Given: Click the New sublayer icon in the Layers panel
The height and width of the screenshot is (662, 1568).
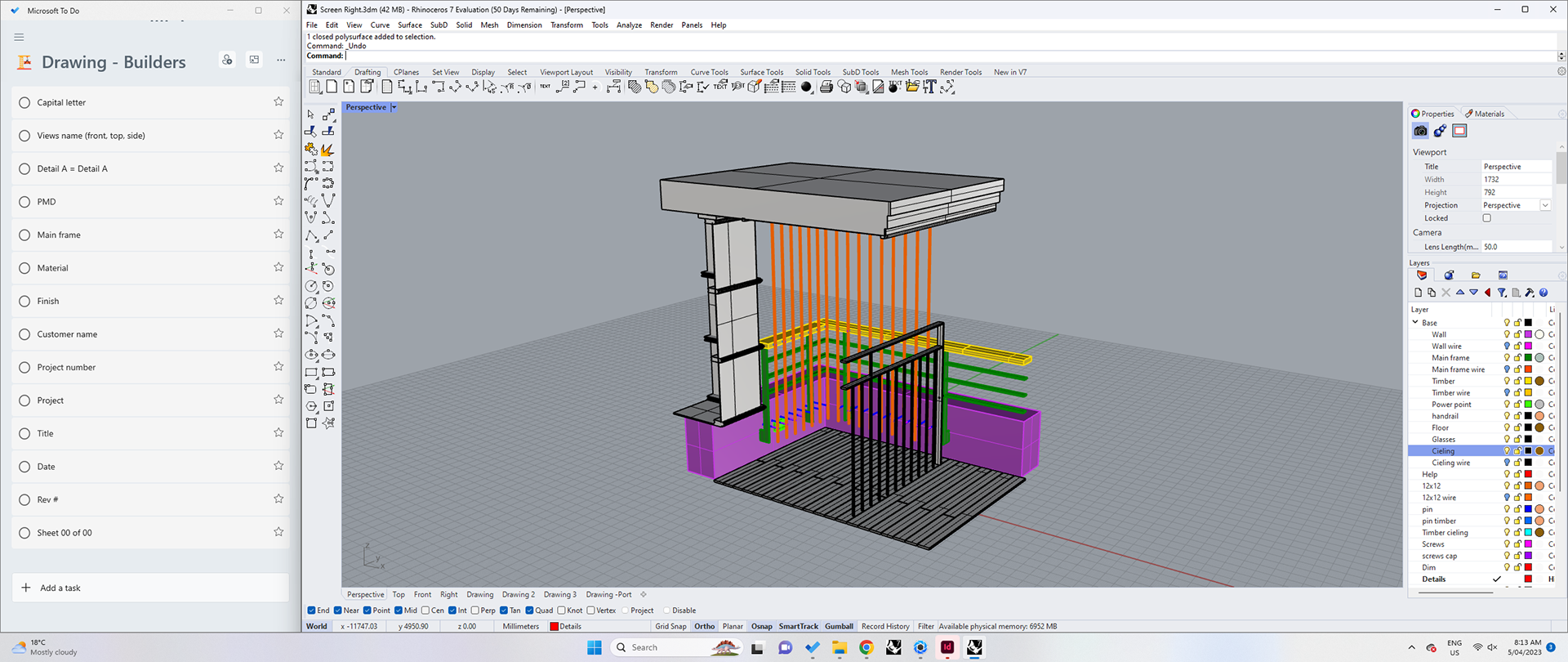Looking at the screenshot, I should [1432, 293].
